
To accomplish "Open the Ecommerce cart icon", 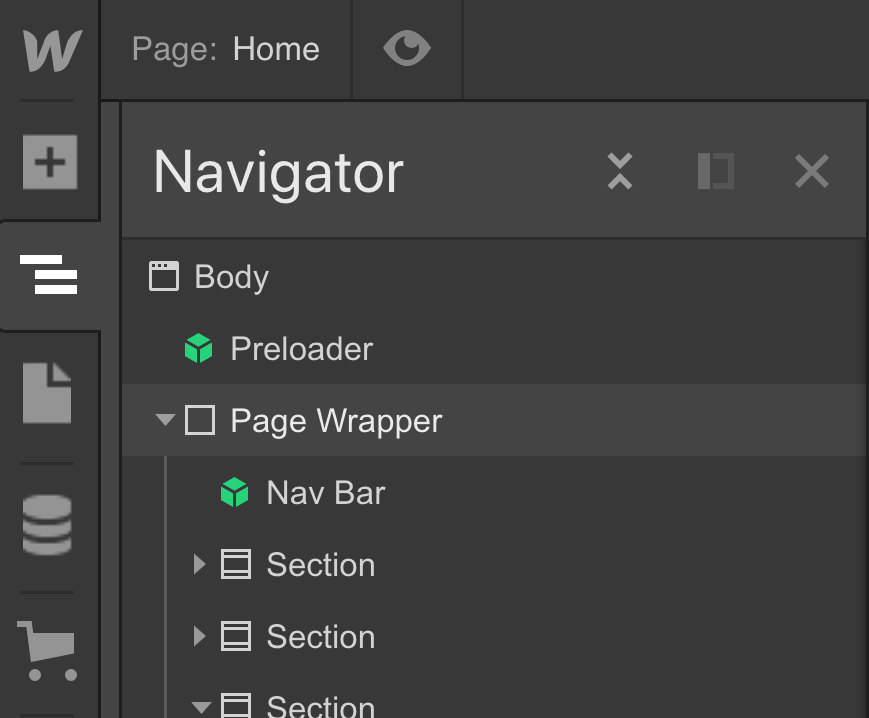I will pyautogui.click(x=47, y=650).
